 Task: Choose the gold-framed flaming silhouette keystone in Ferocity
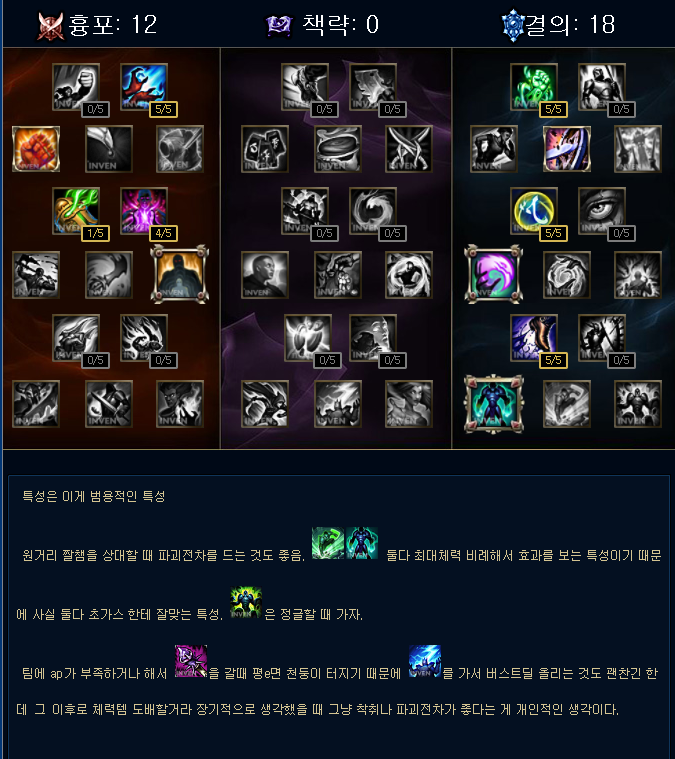tap(180, 274)
